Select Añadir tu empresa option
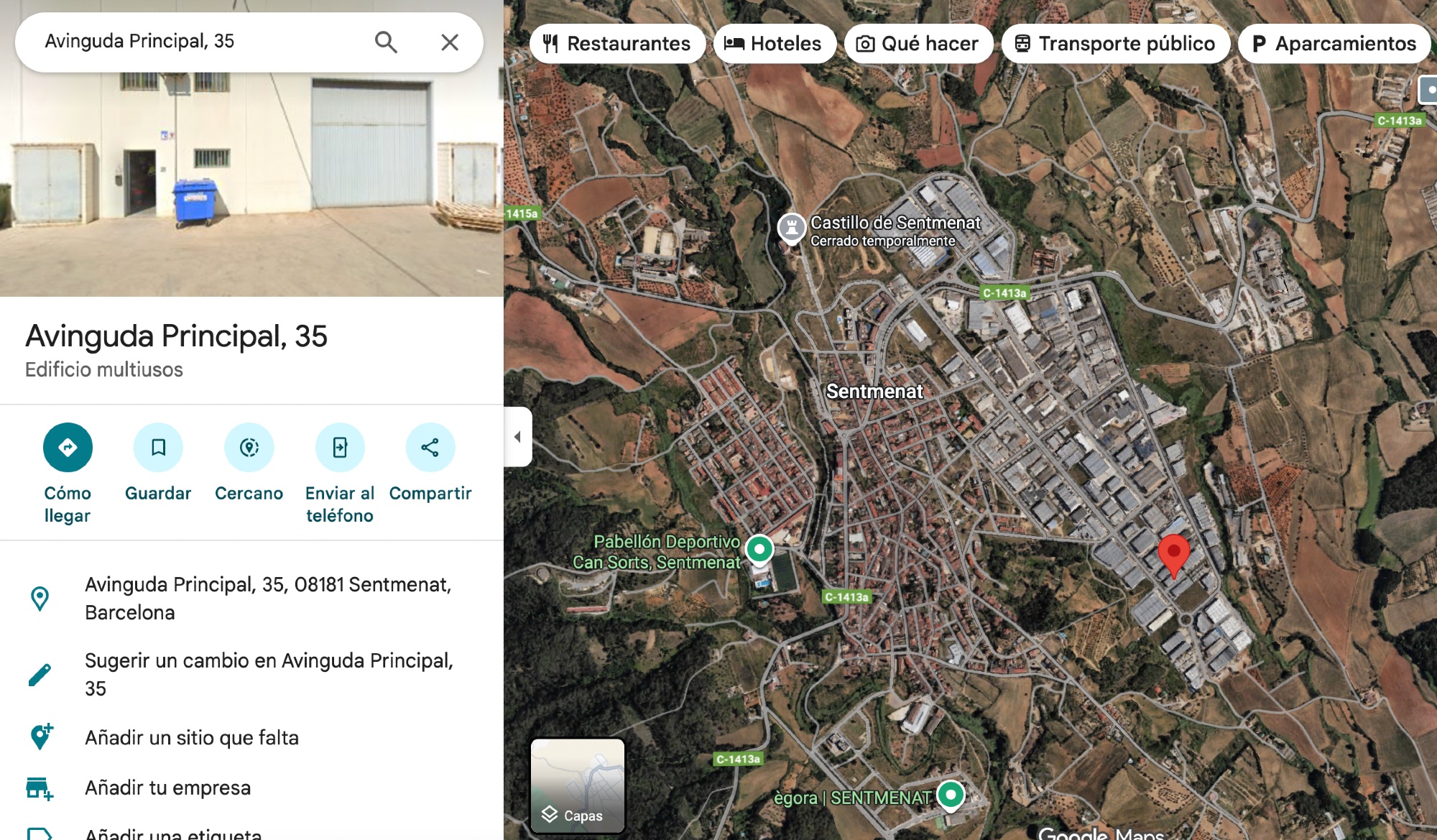Viewport: 1437px width, 840px height. [x=167, y=788]
